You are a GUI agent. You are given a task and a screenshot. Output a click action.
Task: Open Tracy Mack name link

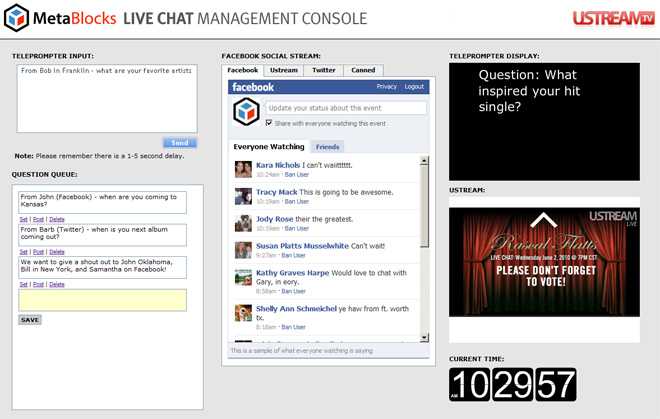point(277,192)
